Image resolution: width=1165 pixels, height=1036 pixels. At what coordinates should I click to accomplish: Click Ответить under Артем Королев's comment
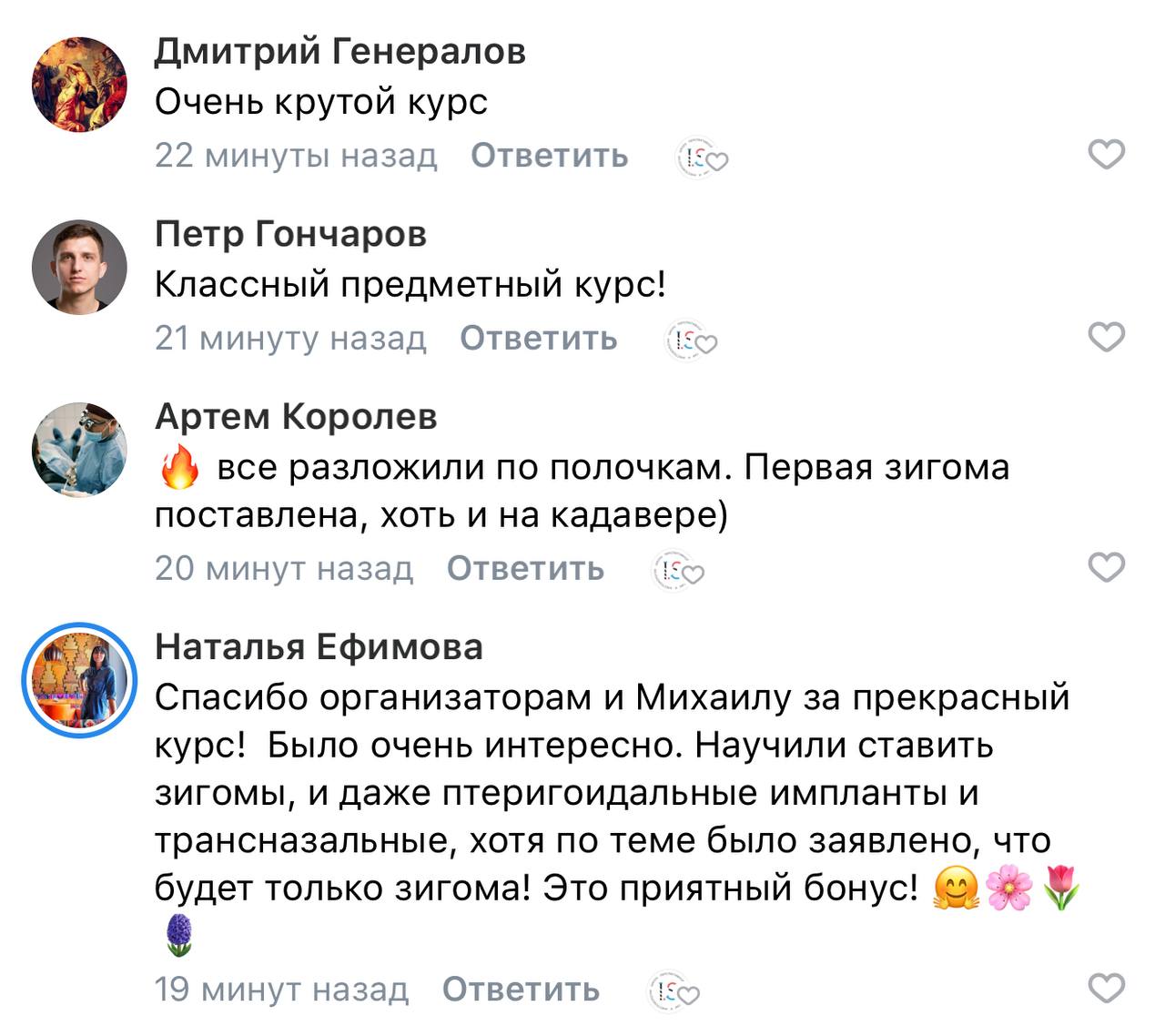(x=525, y=568)
